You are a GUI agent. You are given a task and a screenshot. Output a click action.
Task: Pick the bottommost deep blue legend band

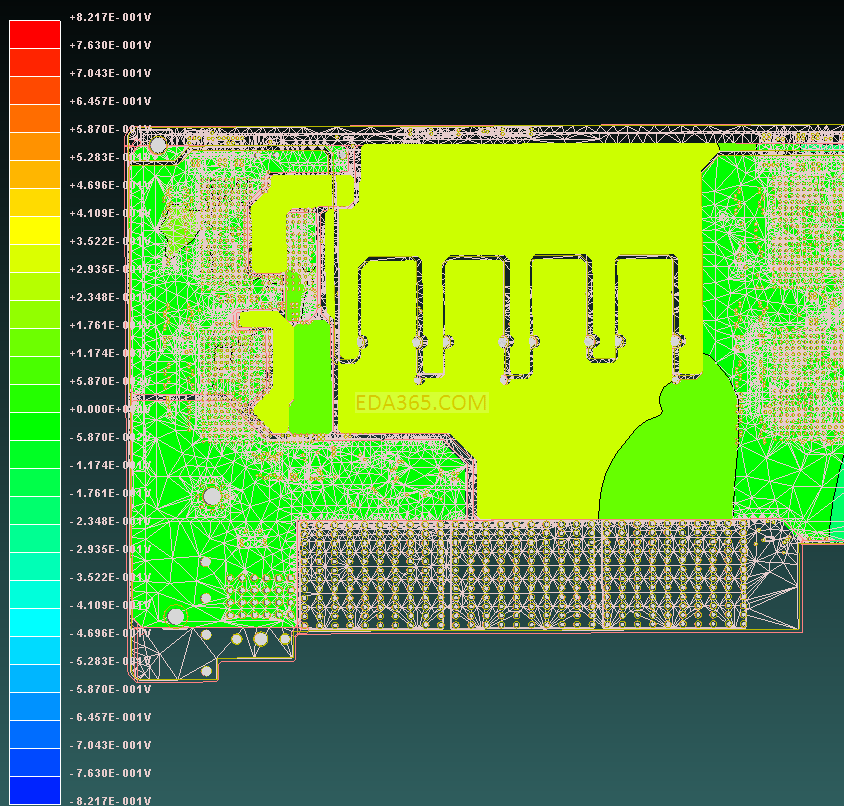35,790
